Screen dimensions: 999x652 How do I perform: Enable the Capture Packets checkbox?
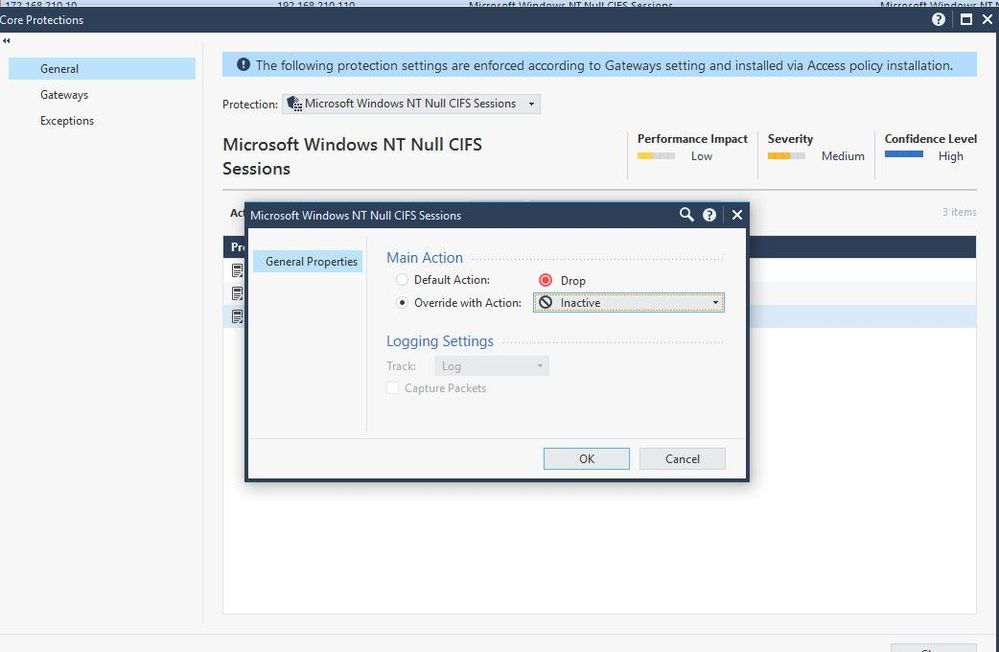click(393, 388)
